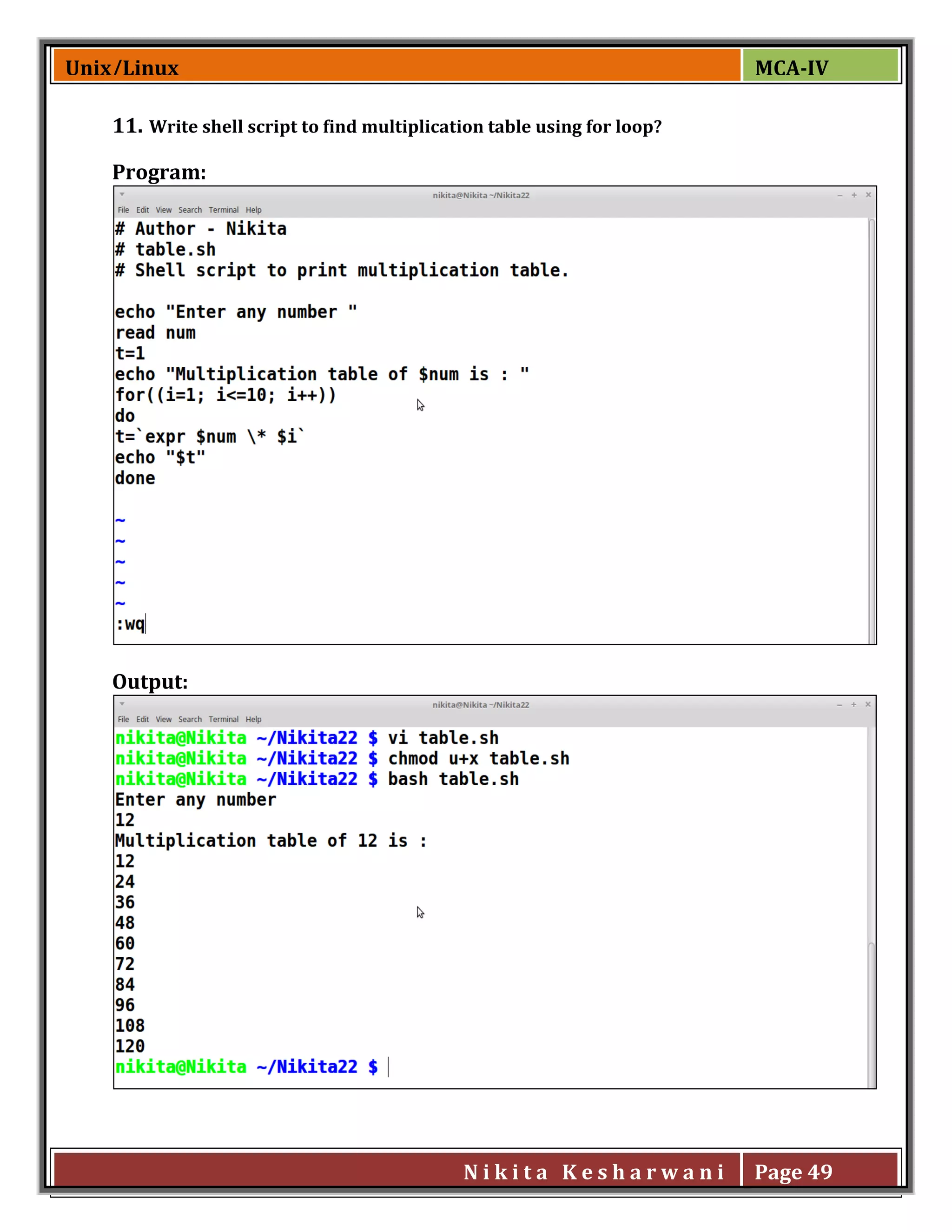This screenshot has width=952, height=1232.
Task: Open Search menu in Output terminal
Action: point(190,719)
